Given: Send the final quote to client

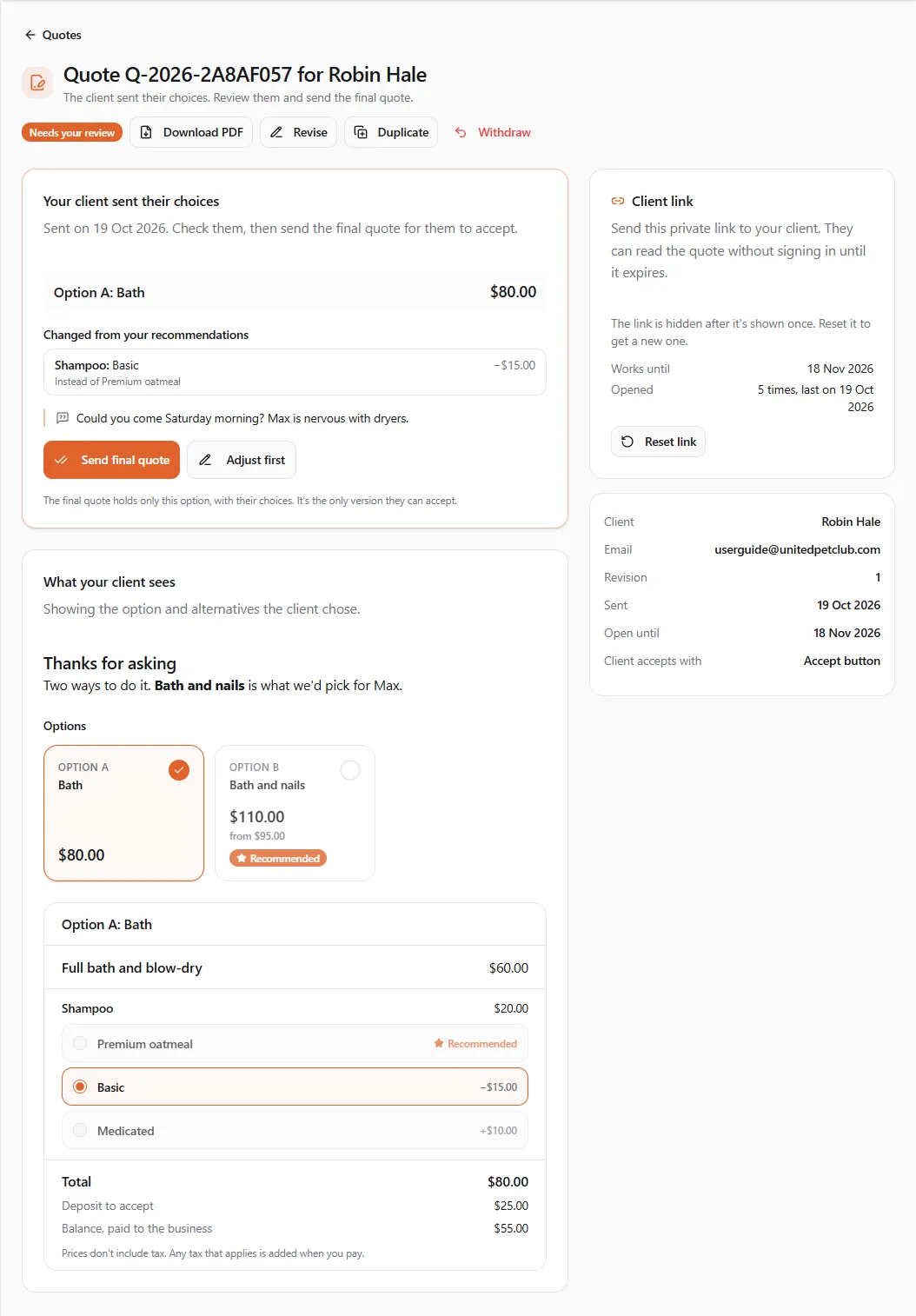Looking at the screenshot, I should 111,460.
